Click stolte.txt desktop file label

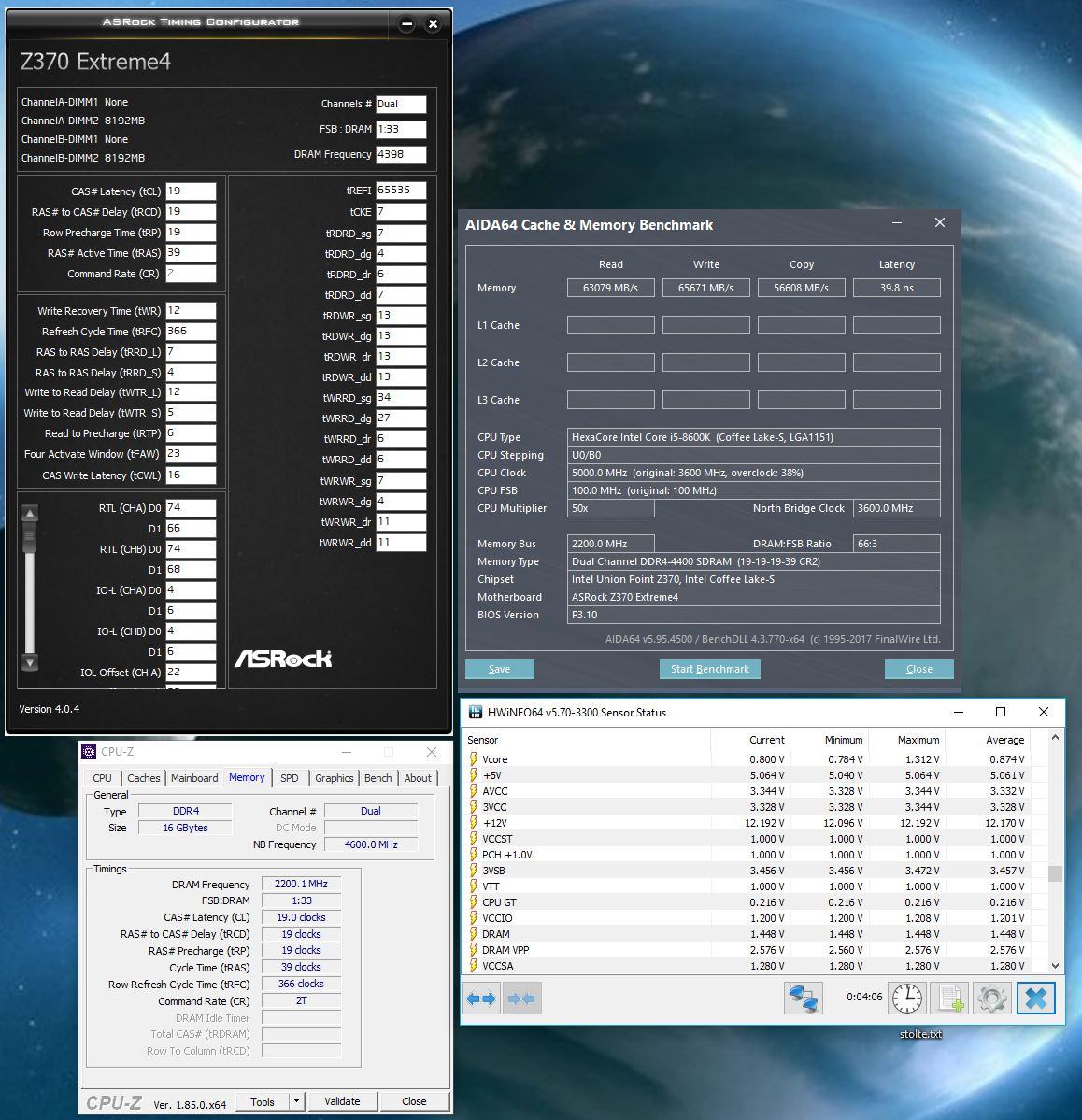[920, 1034]
